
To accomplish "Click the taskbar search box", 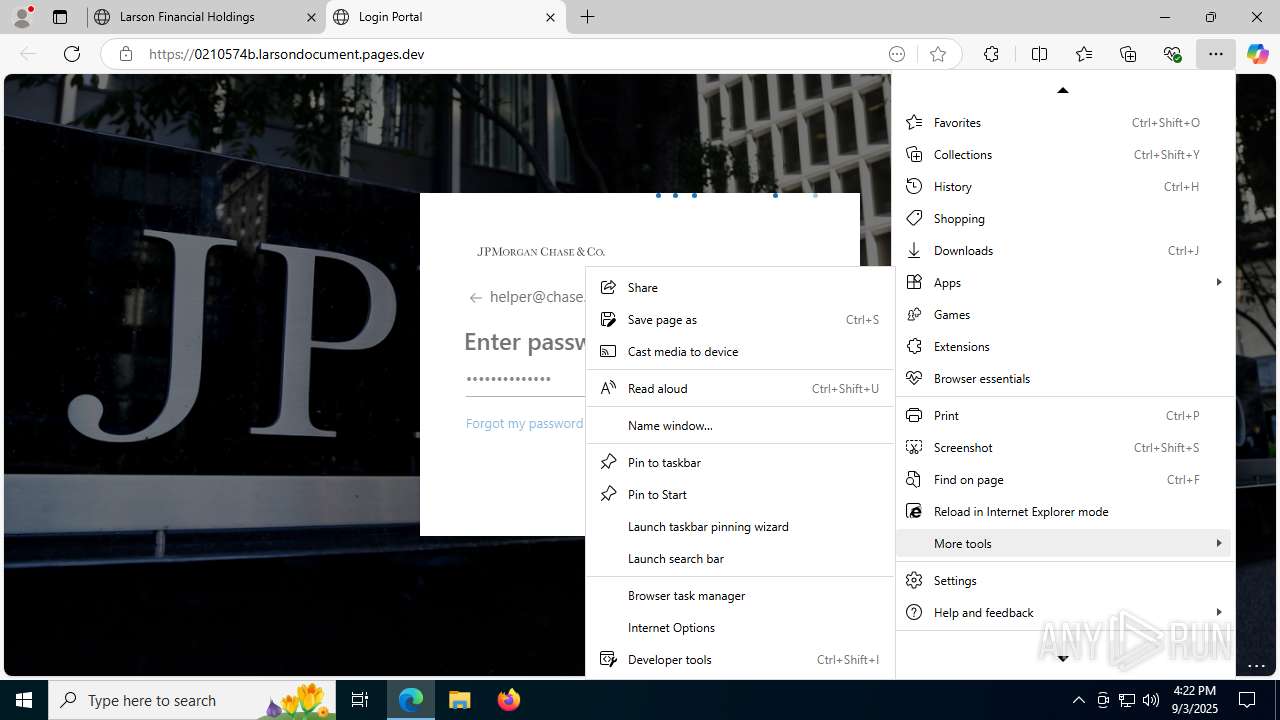I will (192, 700).
